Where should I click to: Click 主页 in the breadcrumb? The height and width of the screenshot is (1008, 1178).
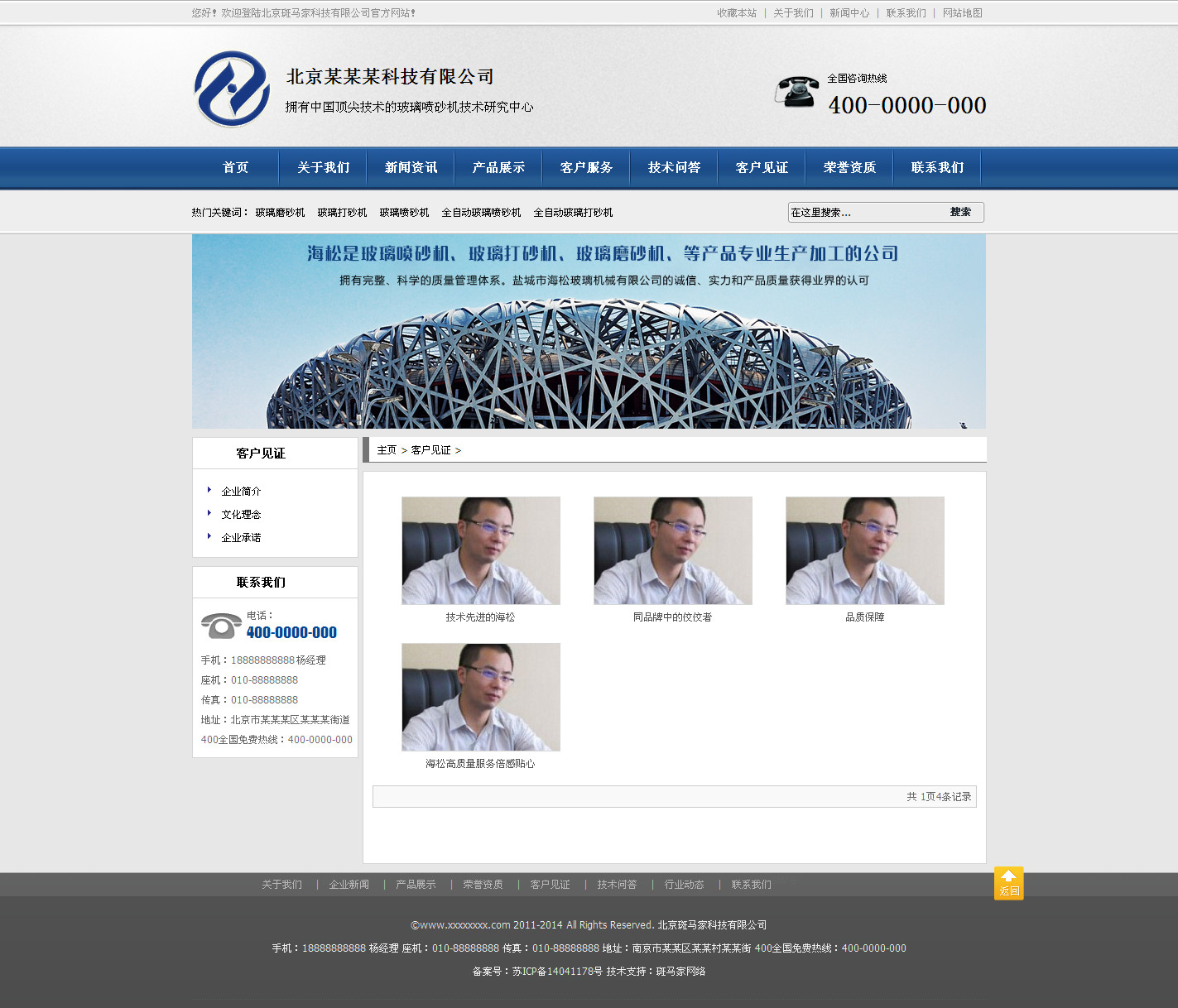coord(387,450)
